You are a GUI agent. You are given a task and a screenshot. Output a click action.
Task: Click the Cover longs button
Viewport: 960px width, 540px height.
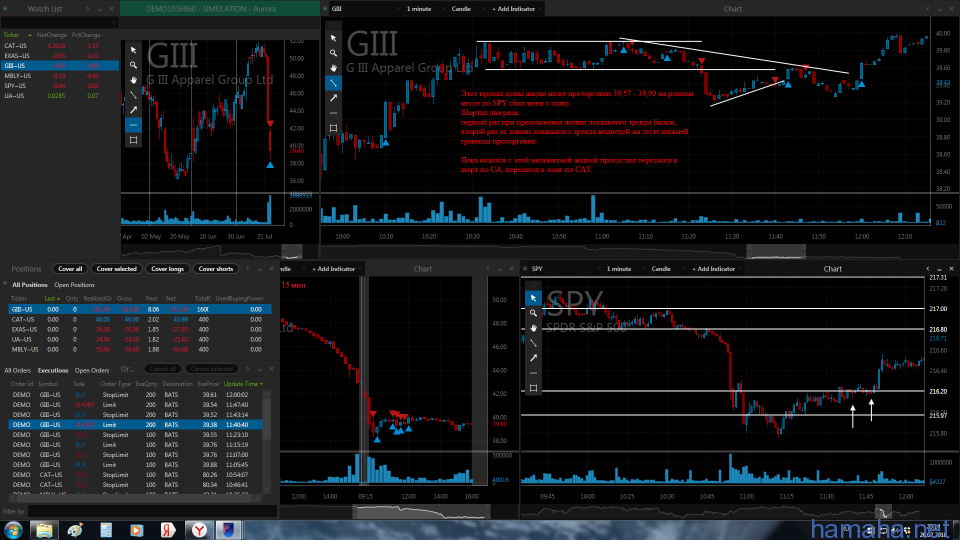pos(167,269)
